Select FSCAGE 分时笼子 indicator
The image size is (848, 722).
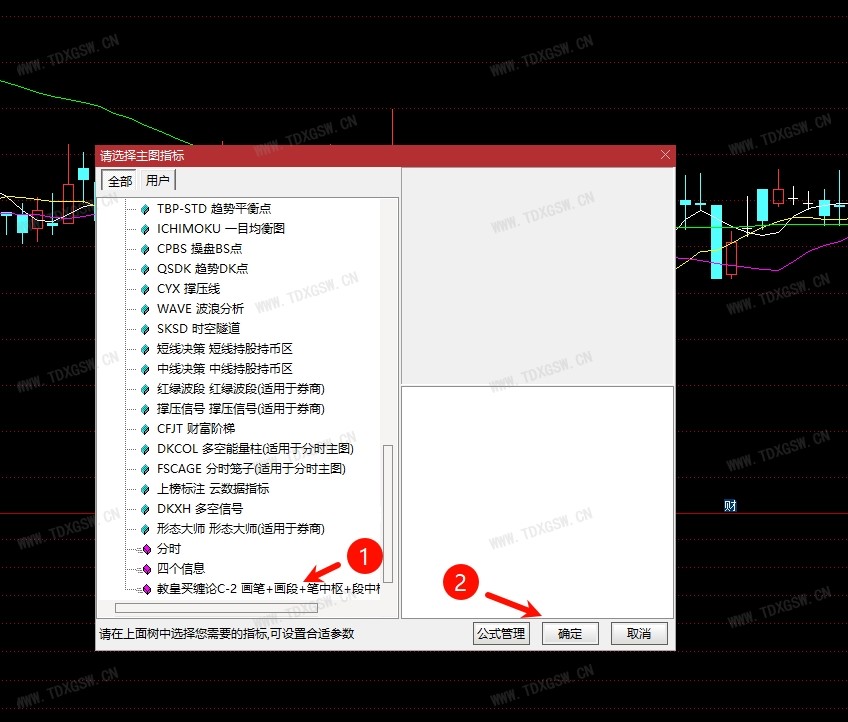click(251, 469)
